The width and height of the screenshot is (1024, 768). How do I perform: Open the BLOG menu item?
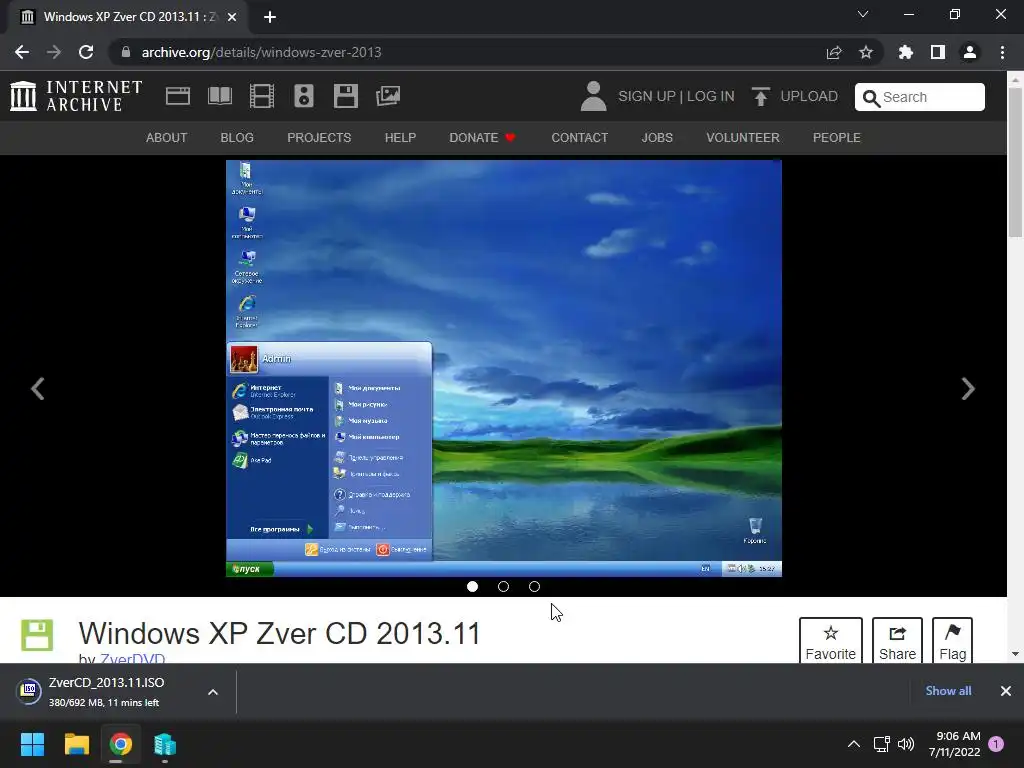(237, 138)
